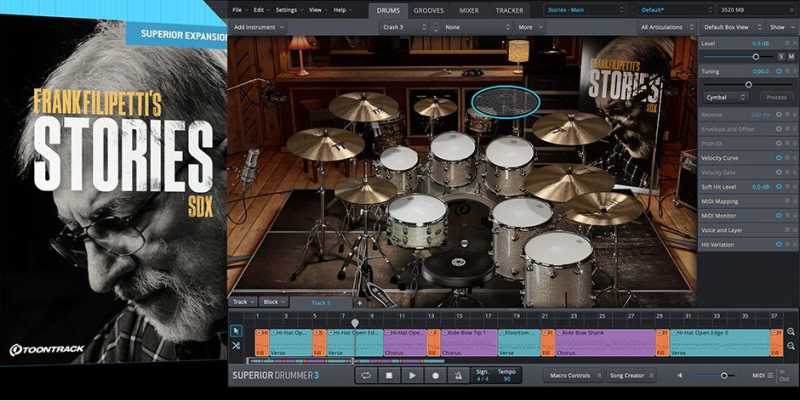The height and width of the screenshot is (401, 800).
Task: Open the None selector dropdown
Action: pos(476,27)
